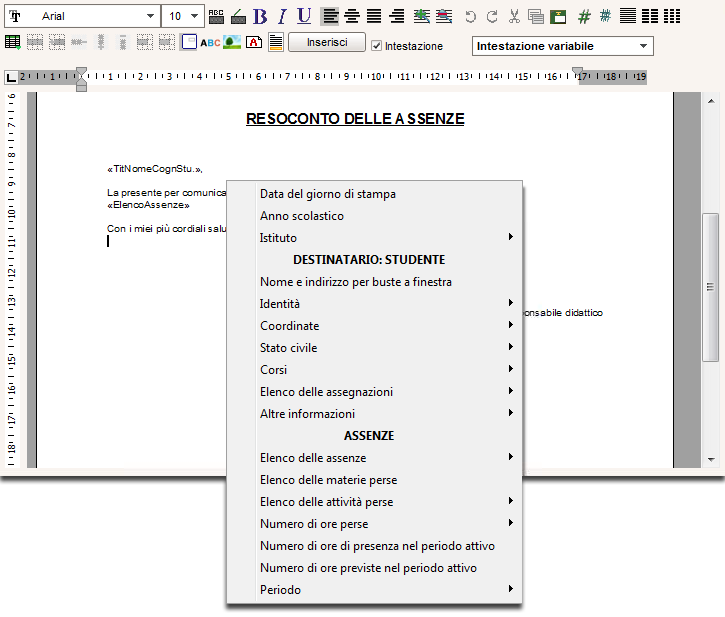The image size is (725, 617).
Task: Click the lined page with orange footer icon
Action: [276, 42]
